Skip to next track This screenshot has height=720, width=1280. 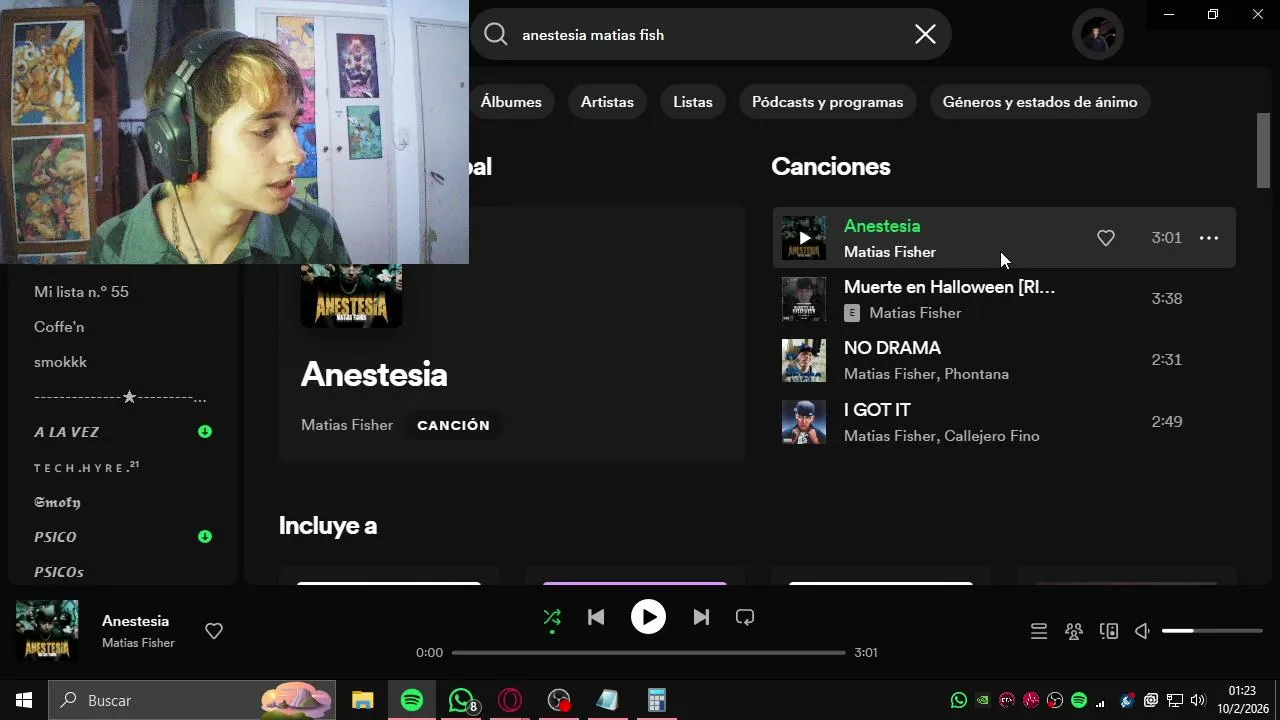tap(701, 618)
